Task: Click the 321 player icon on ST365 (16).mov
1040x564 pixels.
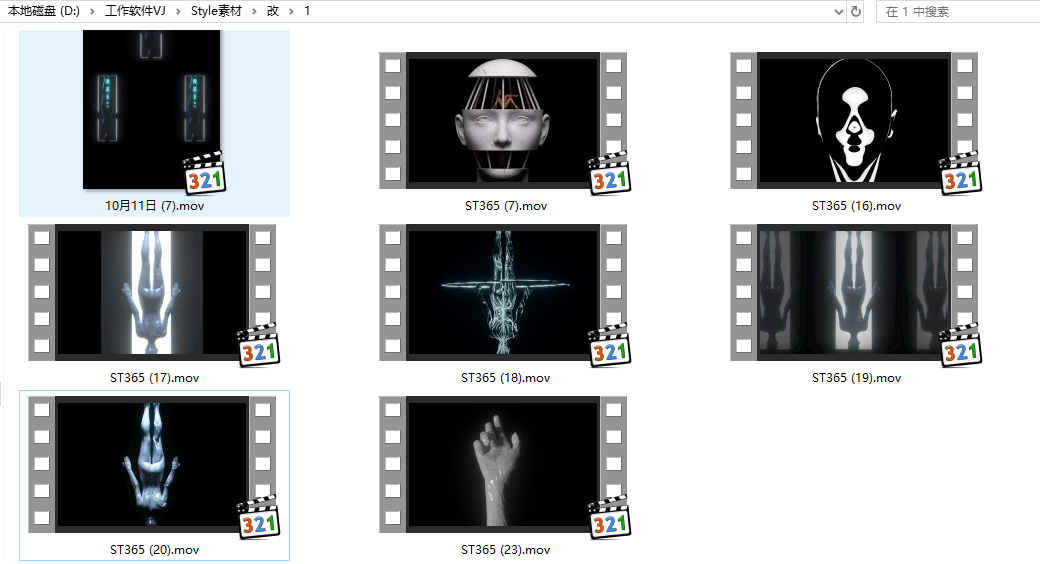Action: [960, 174]
